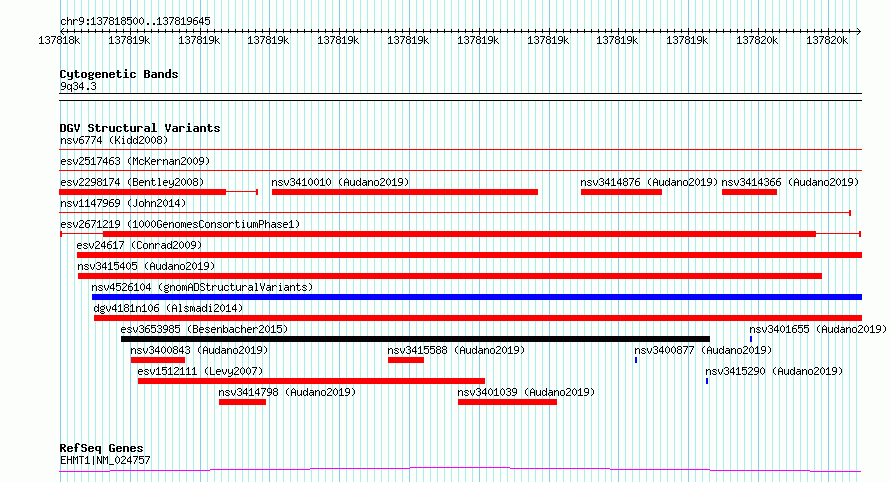The height and width of the screenshot is (482, 890).
Task: Open nsv3415290 (Audano2019) label
Action: pos(774,371)
